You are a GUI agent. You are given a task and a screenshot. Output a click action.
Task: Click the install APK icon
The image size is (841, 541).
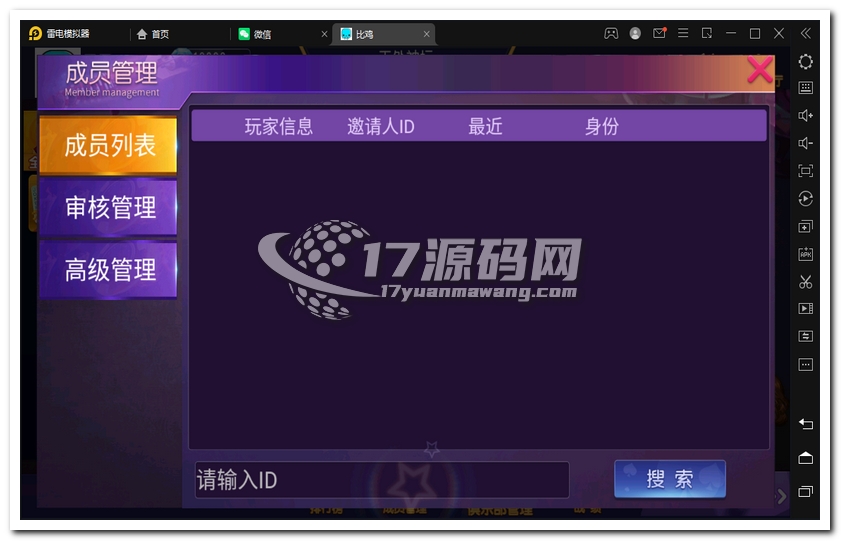[x=806, y=254]
